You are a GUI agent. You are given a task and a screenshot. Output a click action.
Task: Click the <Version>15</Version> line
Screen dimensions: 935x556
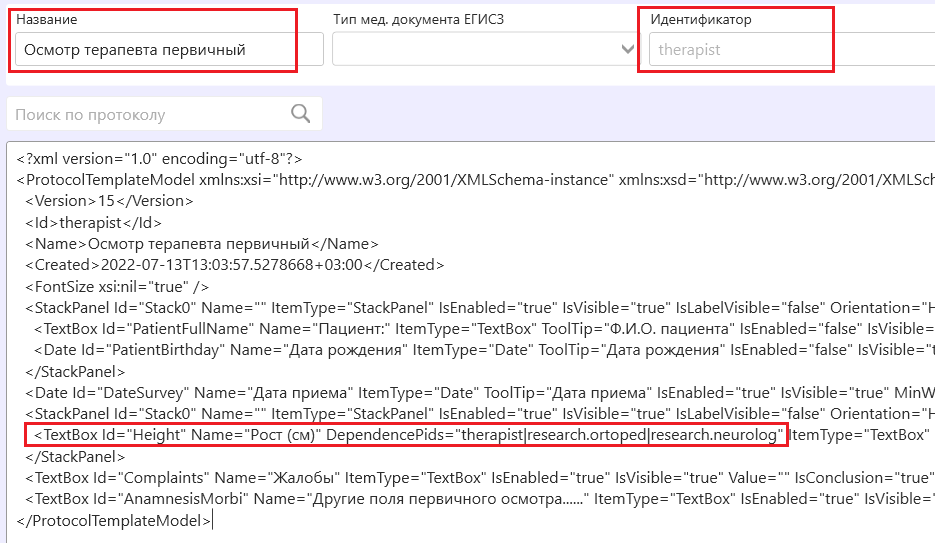pyautogui.click(x=109, y=201)
